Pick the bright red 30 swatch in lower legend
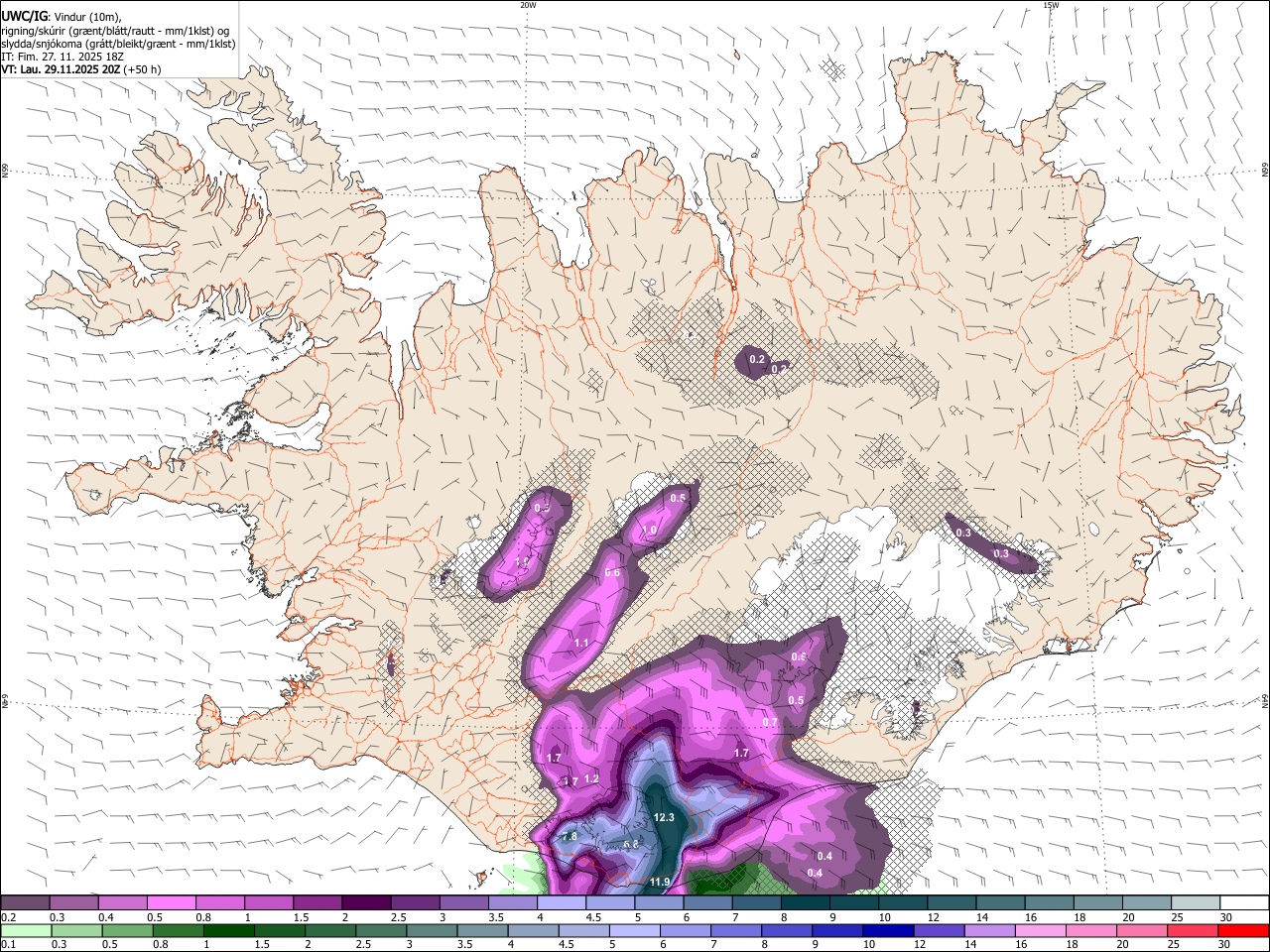Screen dimensions: 1270x952 (1243, 930)
